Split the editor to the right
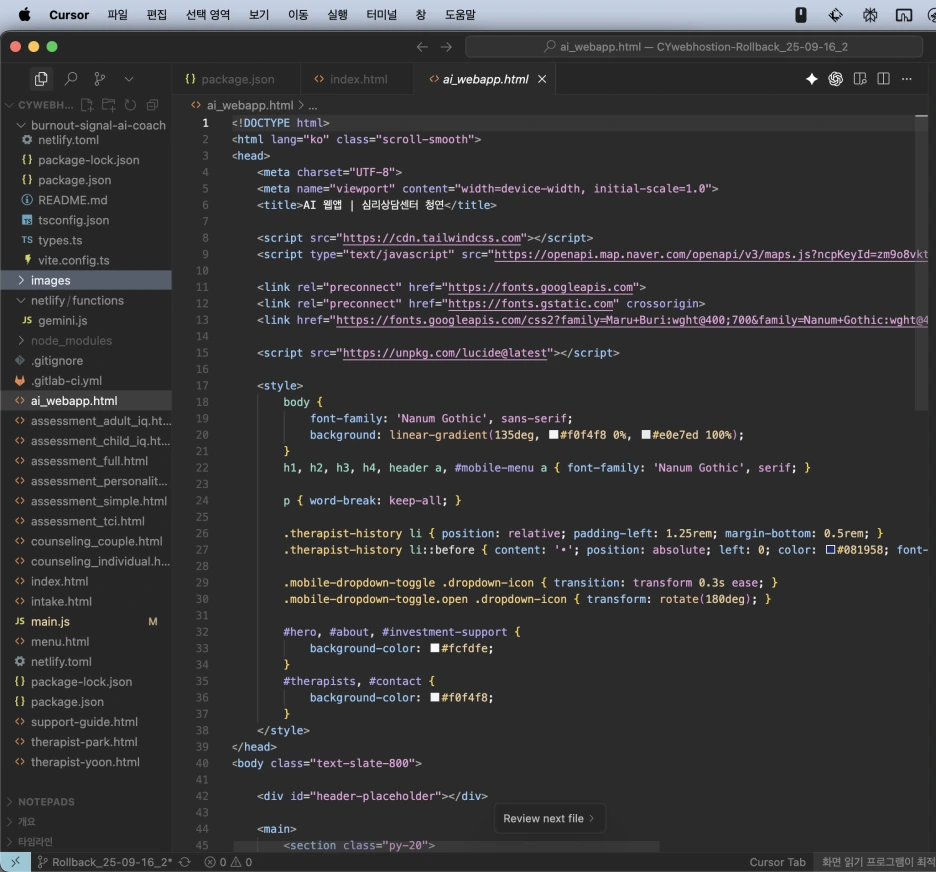This screenshot has width=936, height=872. coord(883,79)
